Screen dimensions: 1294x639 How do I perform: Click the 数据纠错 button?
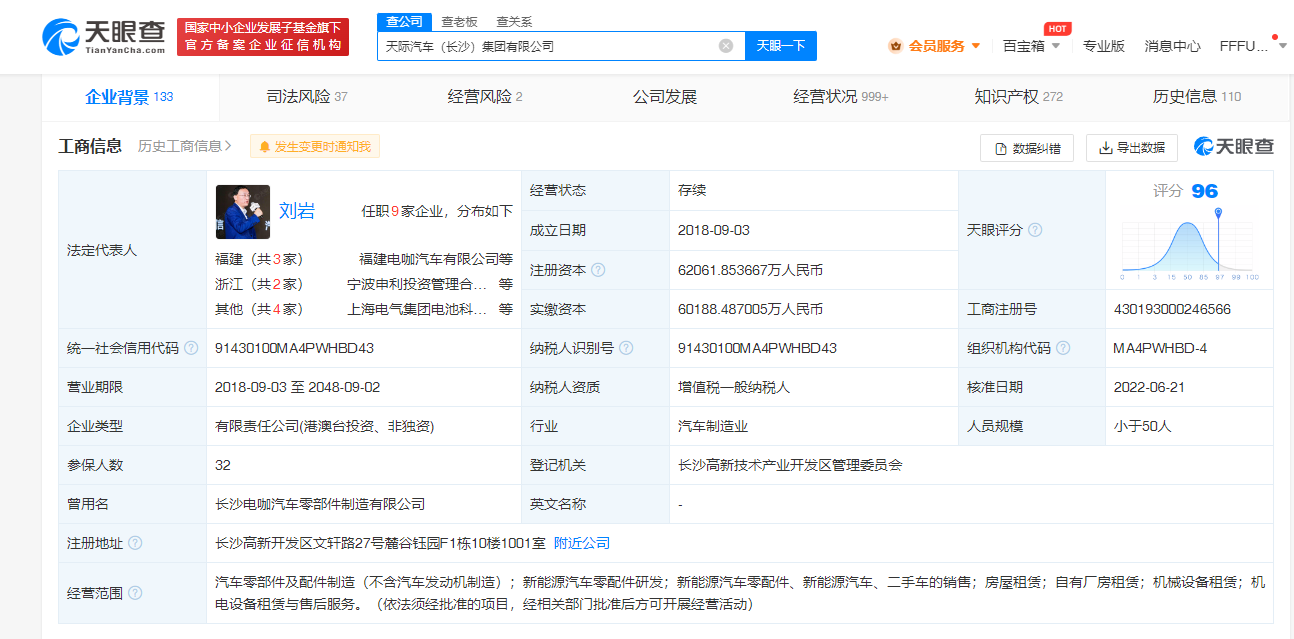pos(1027,148)
